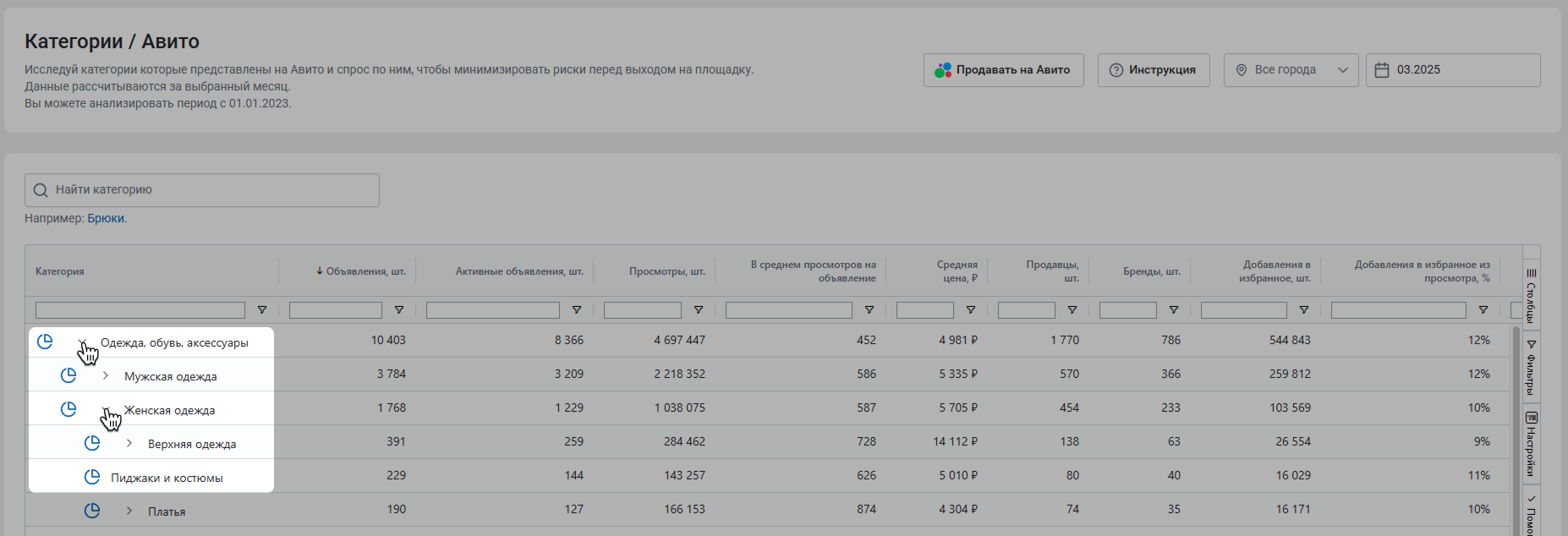
Task: Click the Брюки example link
Action: (106, 218)
